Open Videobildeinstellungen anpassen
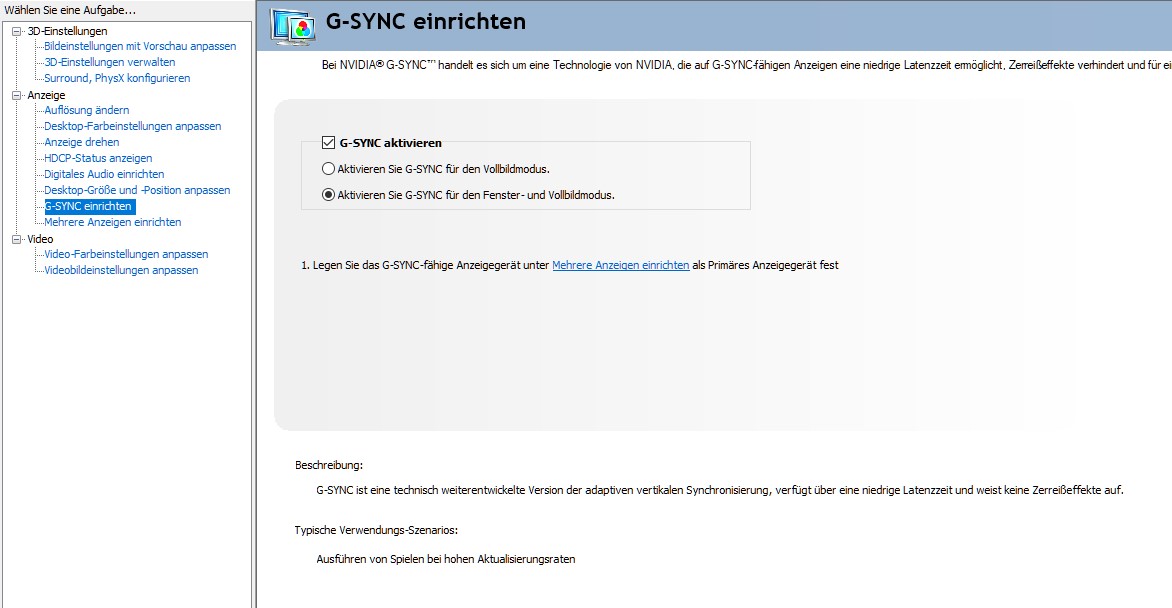Viewport: 1172px width, 608px height. (x=121, y=270)
